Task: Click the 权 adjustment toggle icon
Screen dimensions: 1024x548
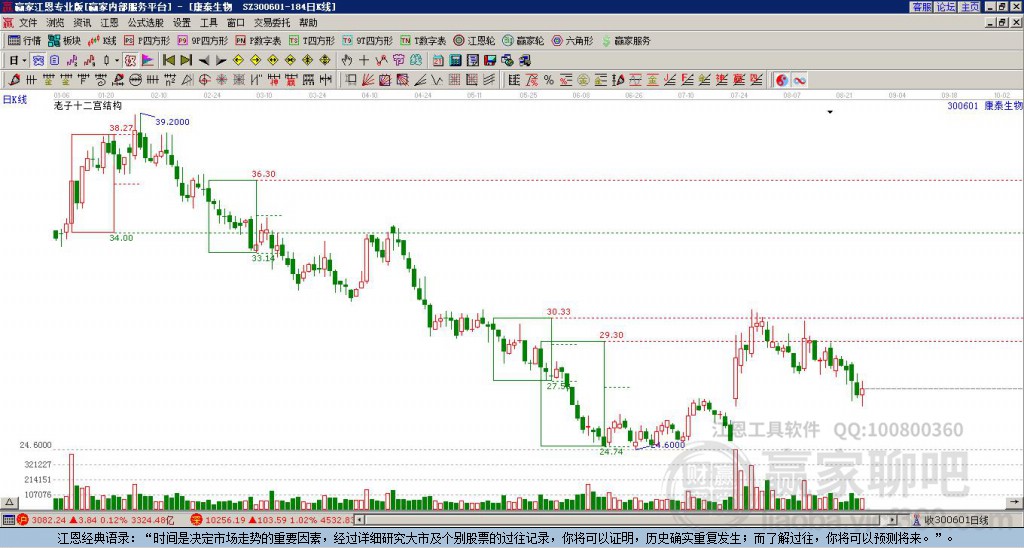Action: point(130,61)
